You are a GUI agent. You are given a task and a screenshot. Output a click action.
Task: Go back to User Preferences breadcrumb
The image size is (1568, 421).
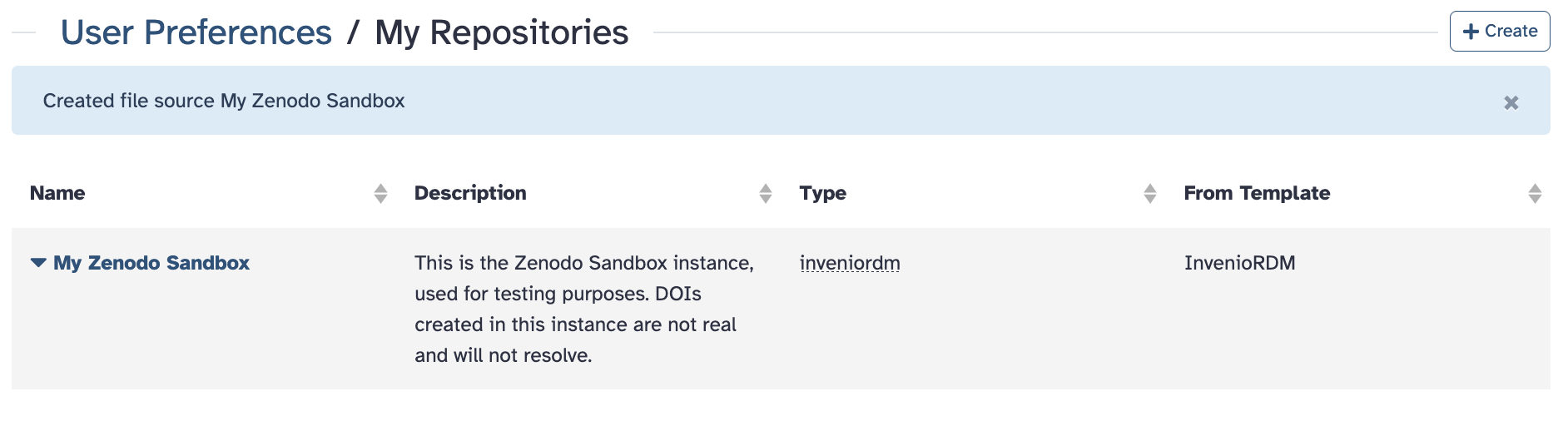point(196,32)
